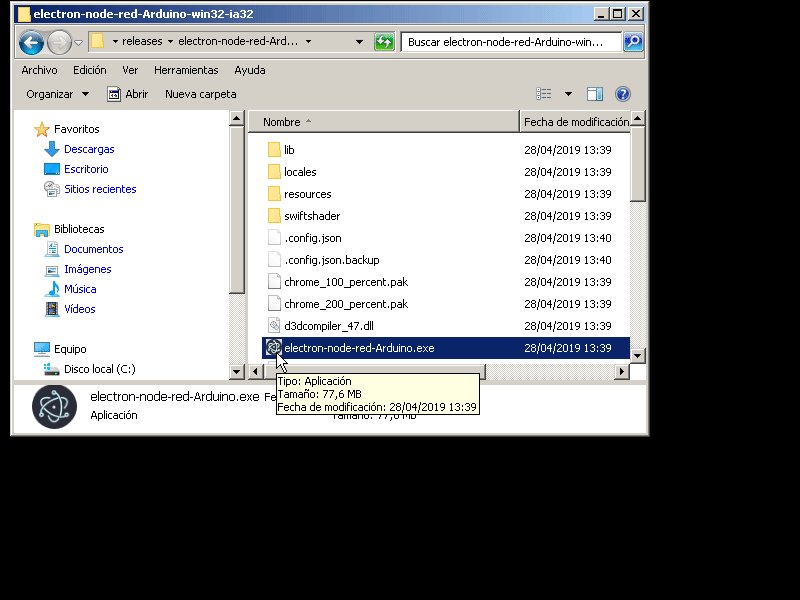Open the Edición menu

coord(90,70)
